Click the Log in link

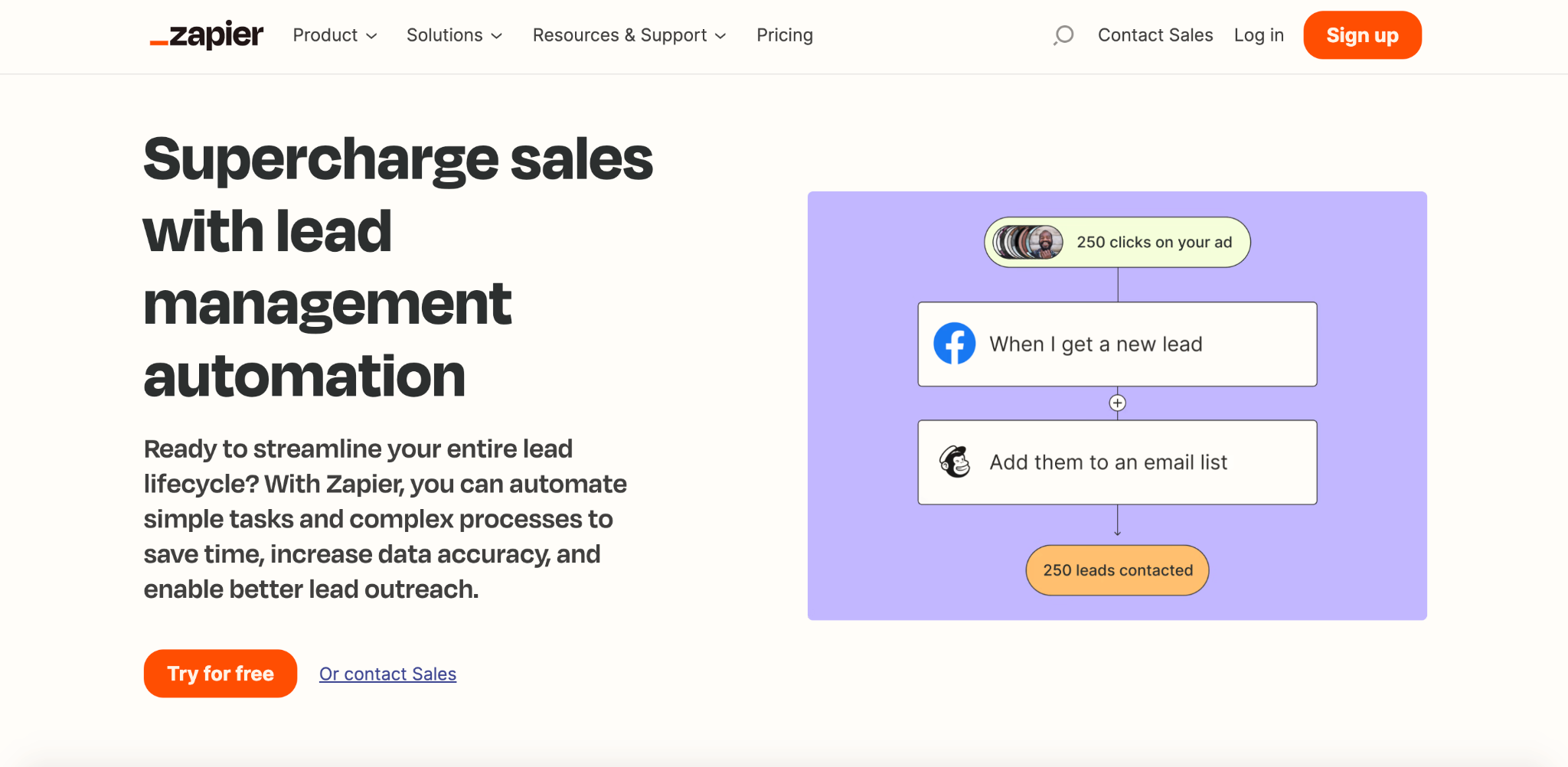1259,35
